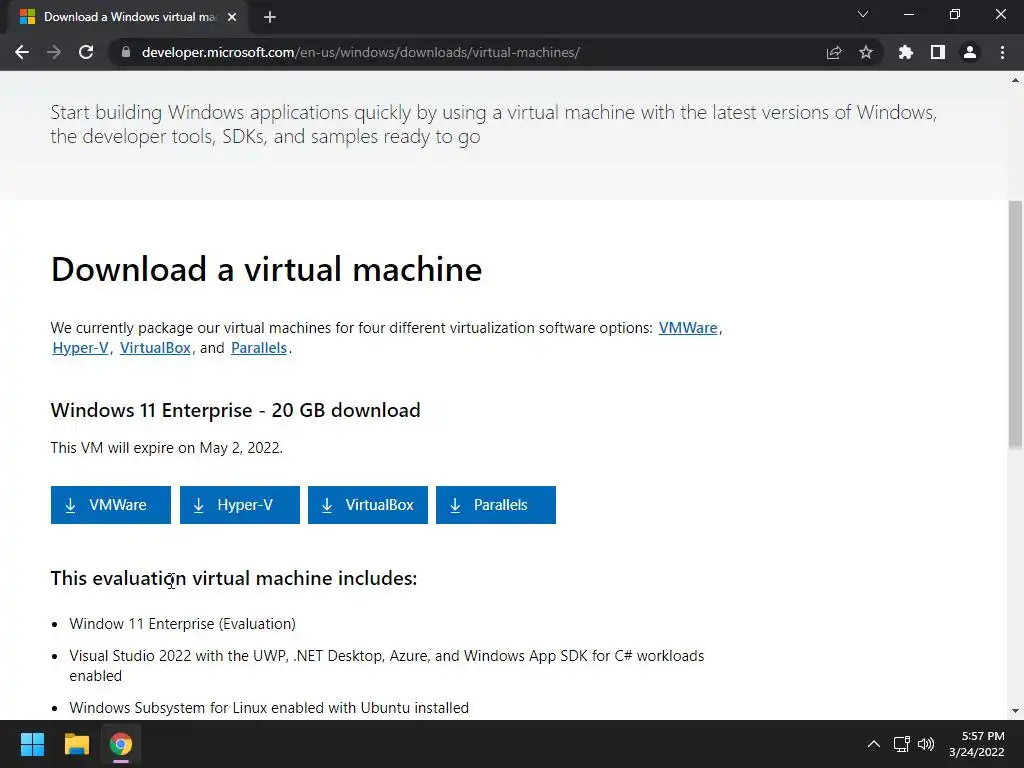The width and height of the screenshot is (1024, 768).
Task: Click "Windows Subsystem for Linux enabled" bullet
Action: [269, 708]
